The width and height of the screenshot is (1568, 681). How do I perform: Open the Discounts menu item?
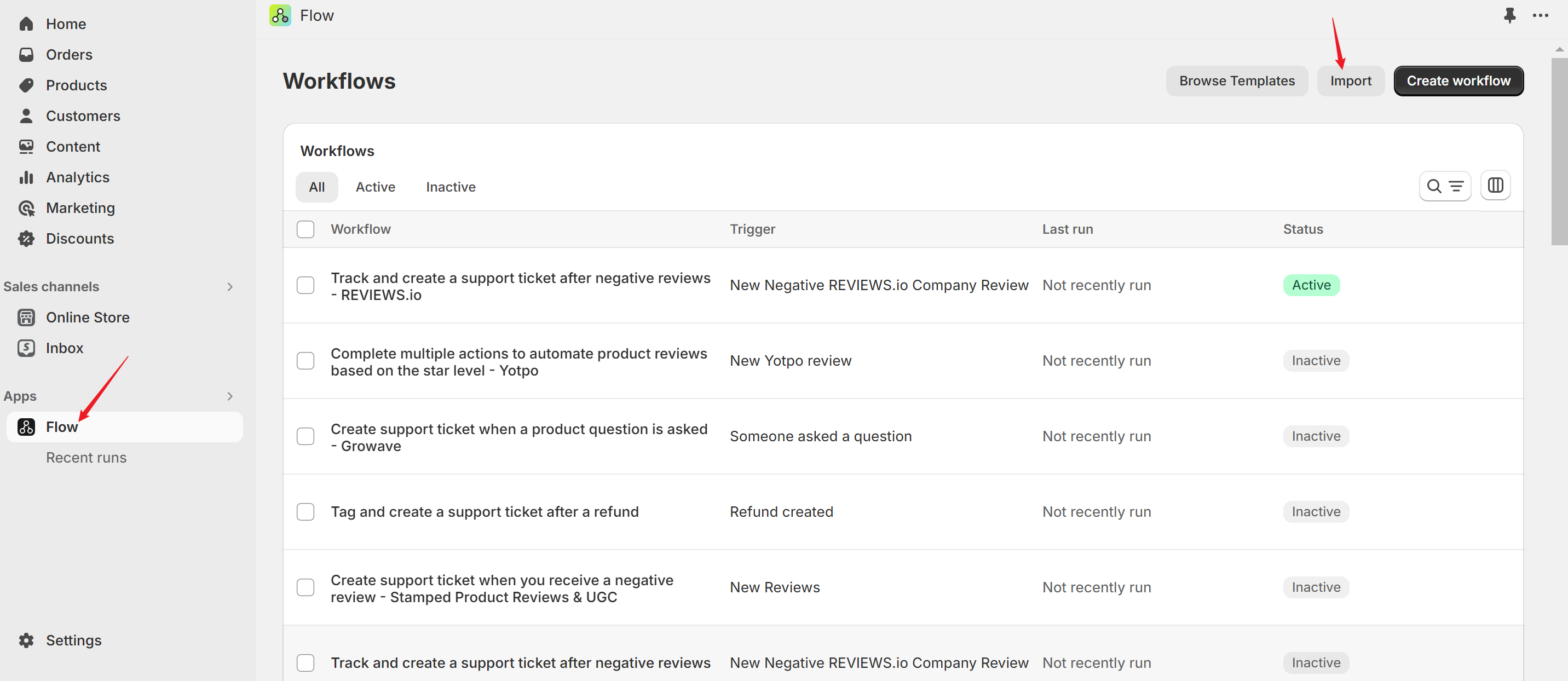point(80,239)
